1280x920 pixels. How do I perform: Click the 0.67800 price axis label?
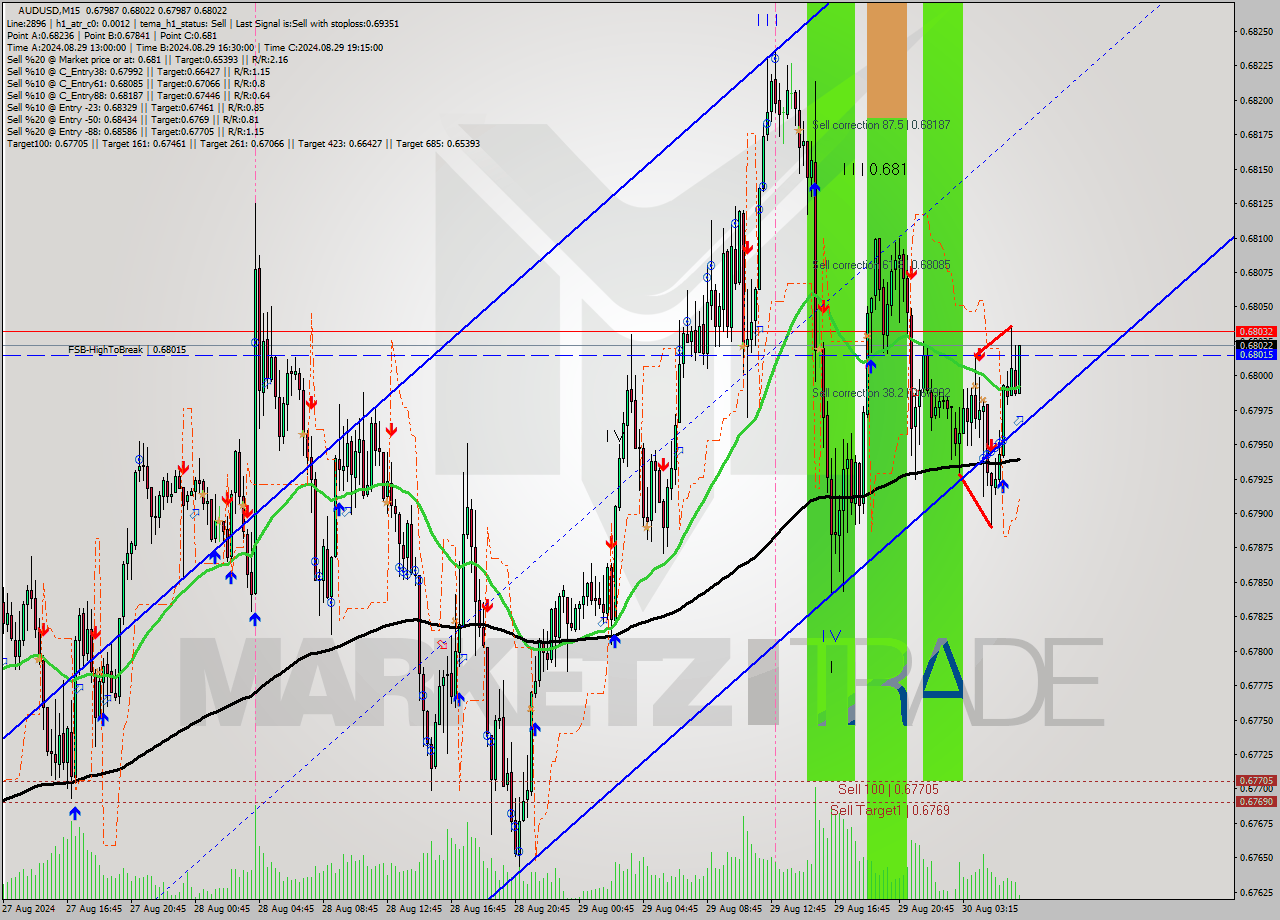1256,651
